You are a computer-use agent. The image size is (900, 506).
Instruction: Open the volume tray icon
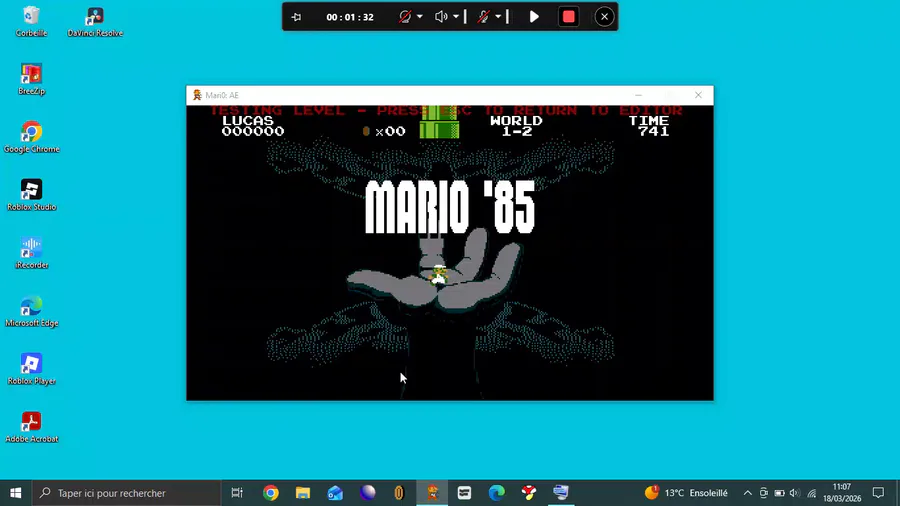point(795,493)
